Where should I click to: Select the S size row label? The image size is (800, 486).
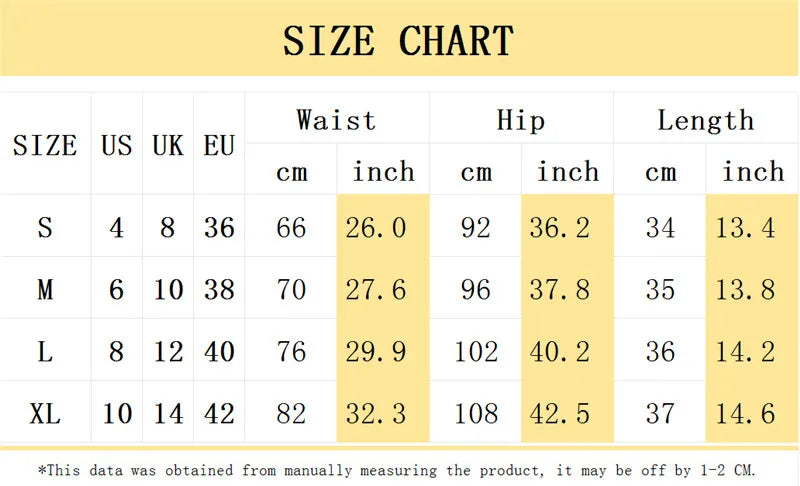click(45, 227)
